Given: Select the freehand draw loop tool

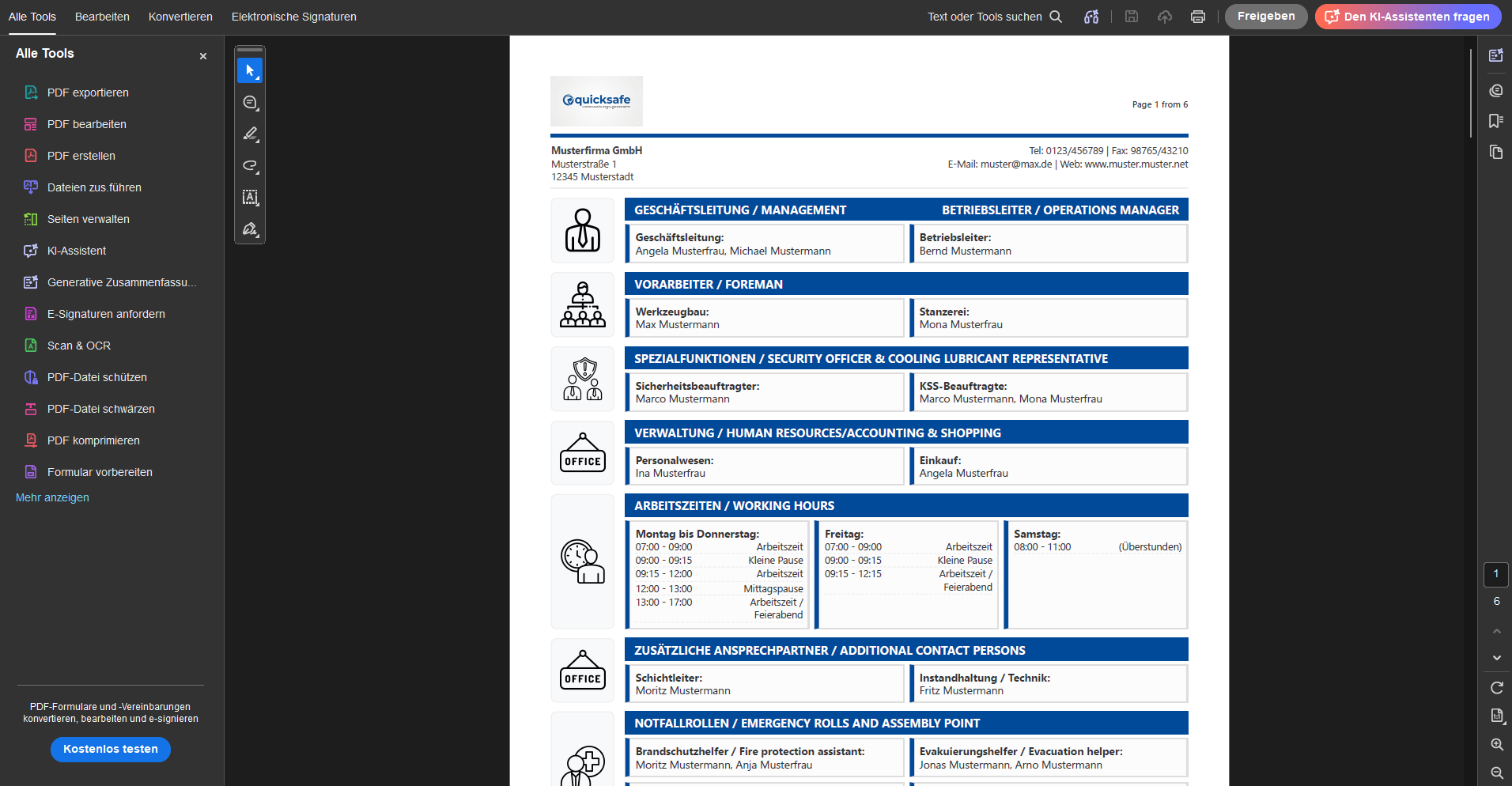Looking at the screenshot, I should point(250,165).
